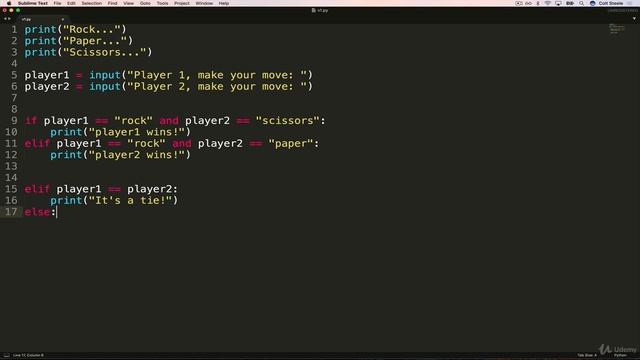This screenshot has height=360, width=640.
Task: Open the File menu
Action: tap(58, 3)
